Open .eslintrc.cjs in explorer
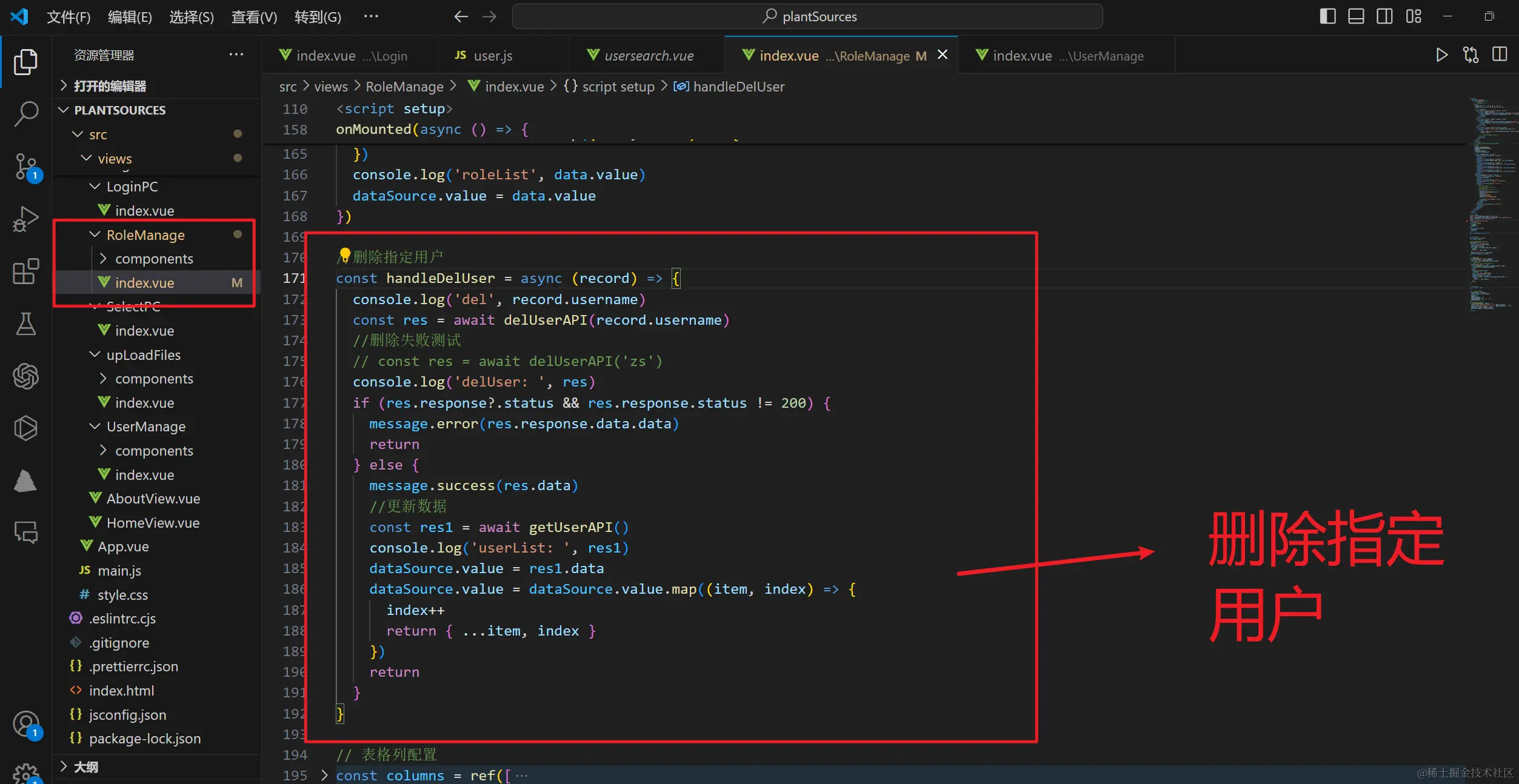 [156, 619]
